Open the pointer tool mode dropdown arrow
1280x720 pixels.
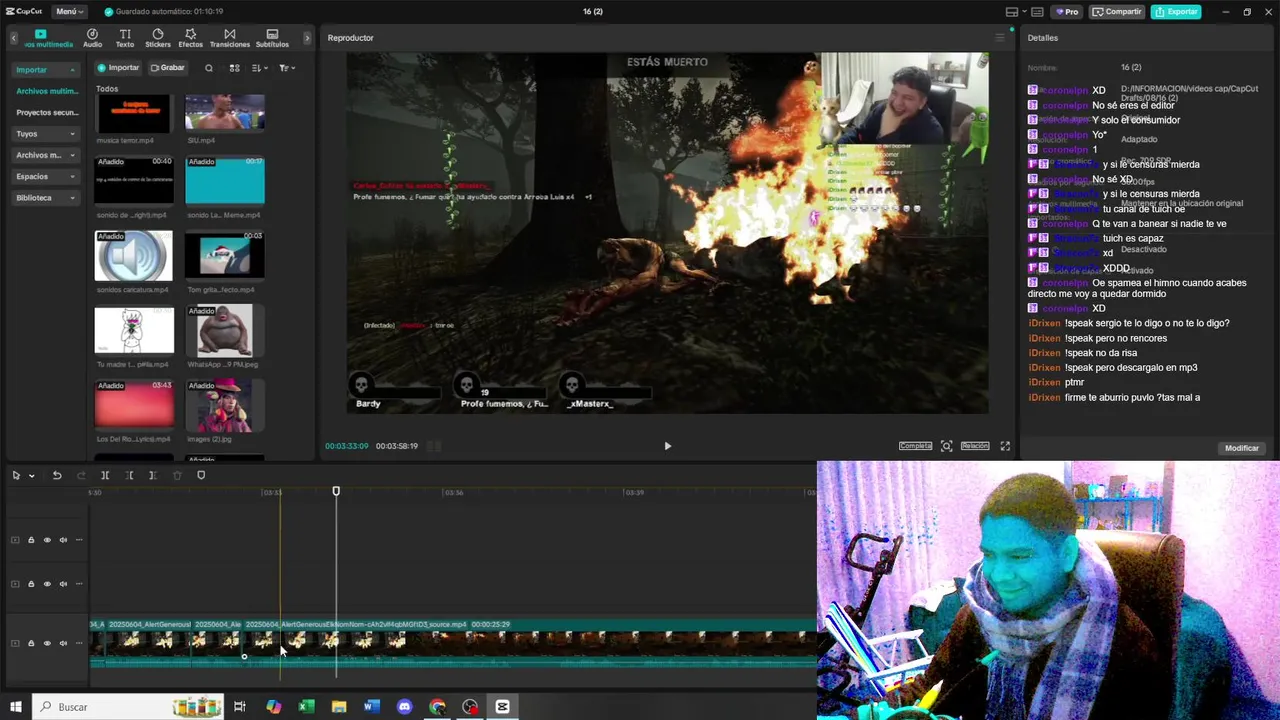tap(31, 476)
